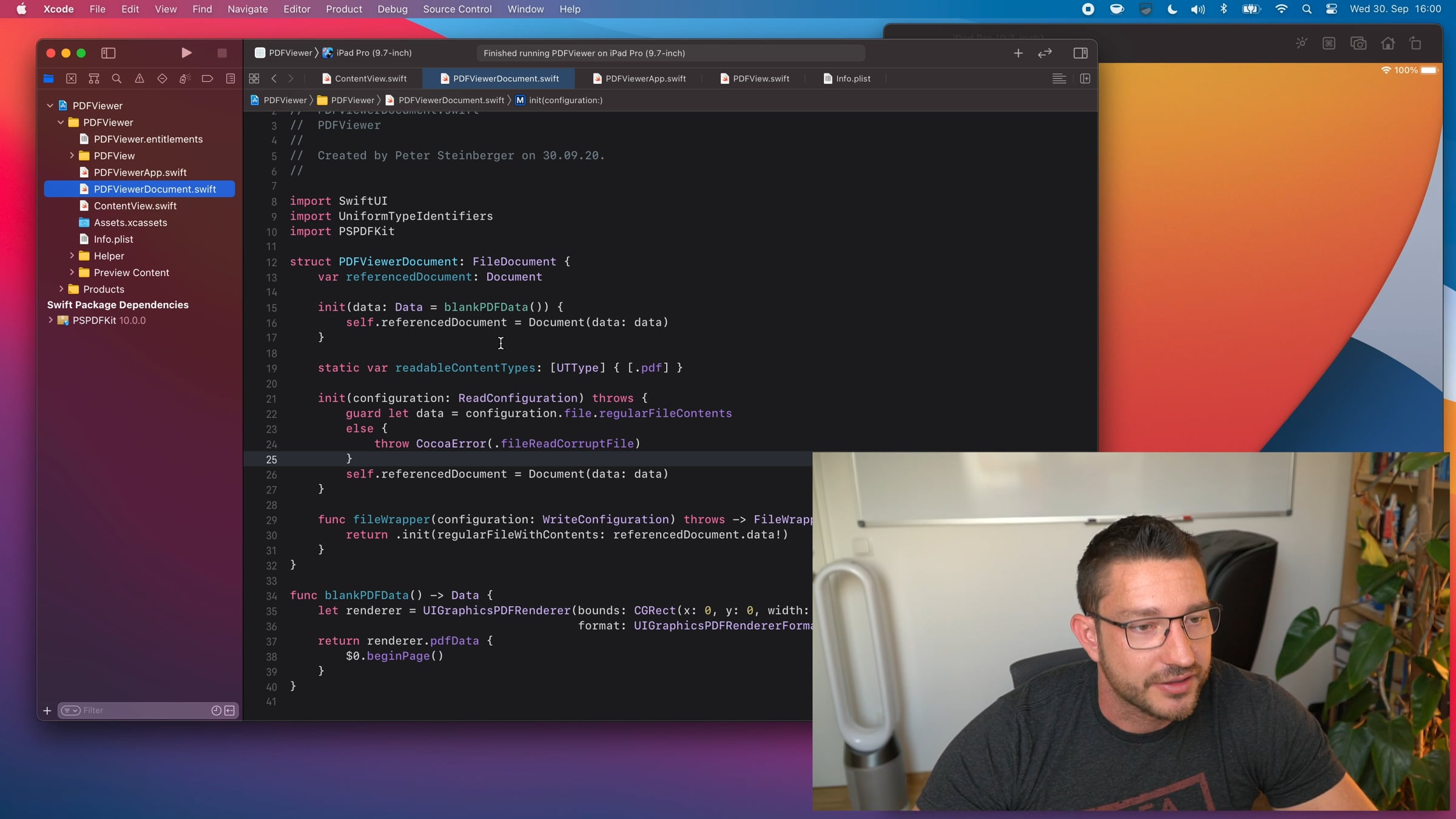Click the Simulator keyboard command icon
The height and width of the screenshot is (819, 1456).
[x=1329, y=43]
